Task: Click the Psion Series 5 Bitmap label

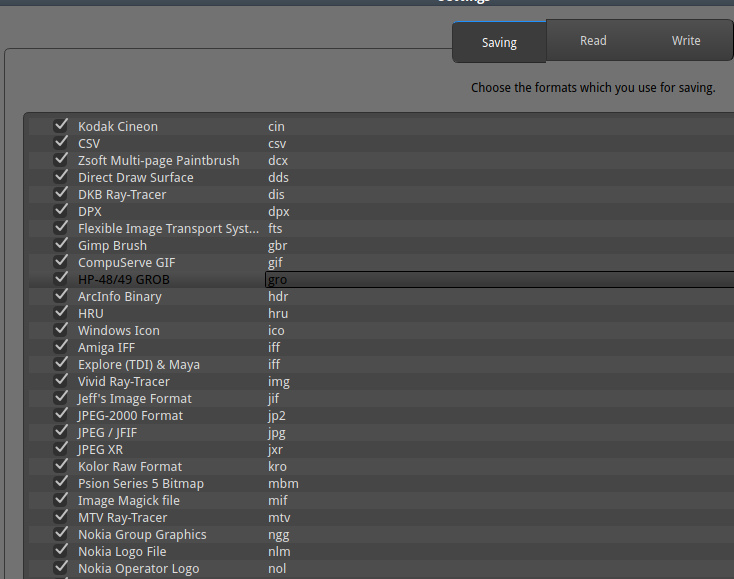Action: tap(141, 484)
